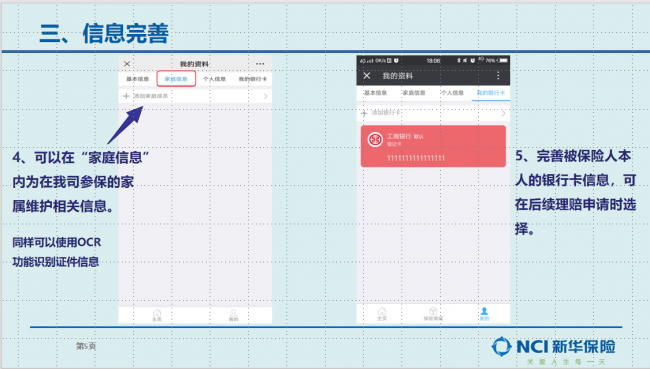Open the blue 我的 profile icon
Screen dimensions: 650x369
click(484, 314)
